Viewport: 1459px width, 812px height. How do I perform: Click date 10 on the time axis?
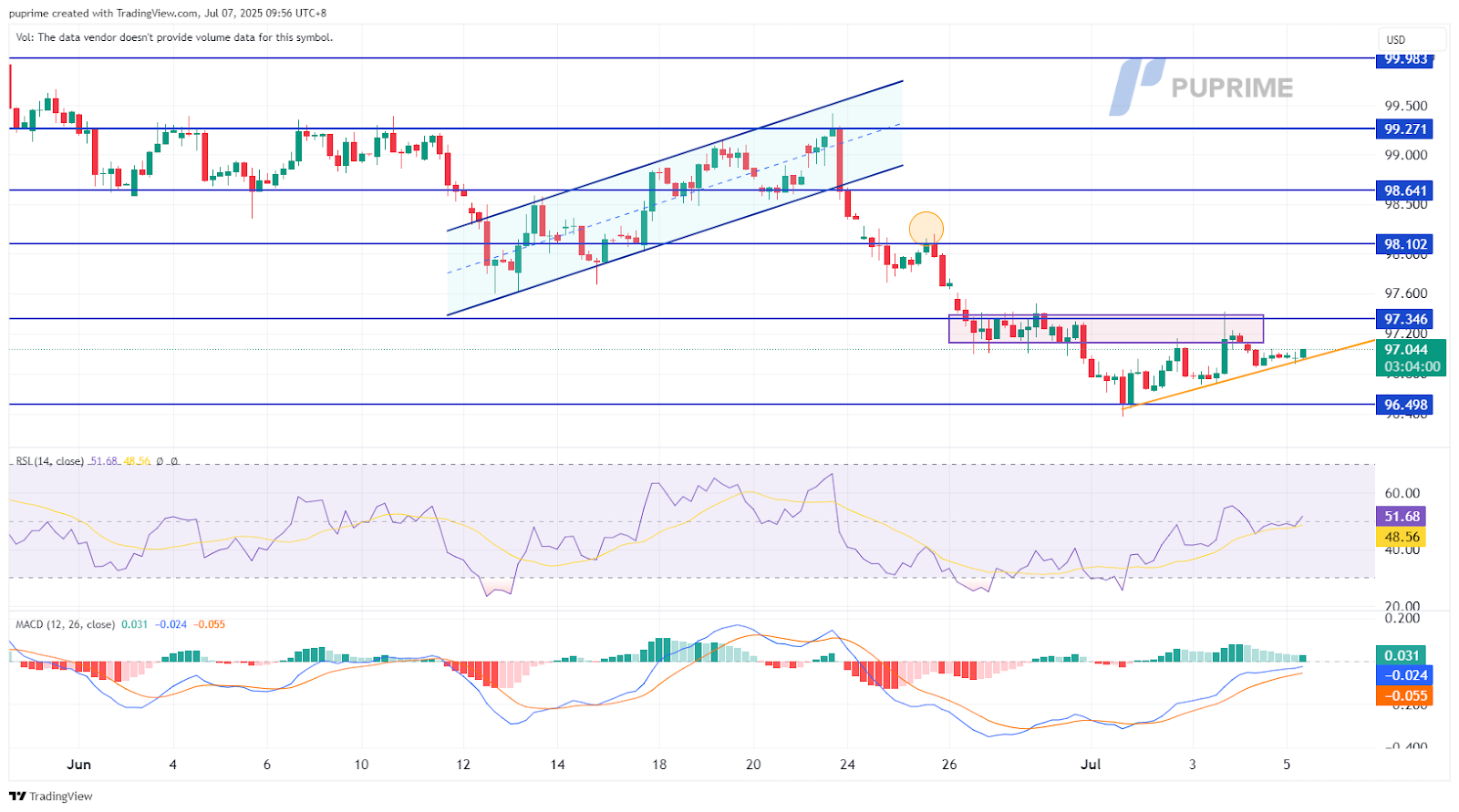[x=361, y=764]
